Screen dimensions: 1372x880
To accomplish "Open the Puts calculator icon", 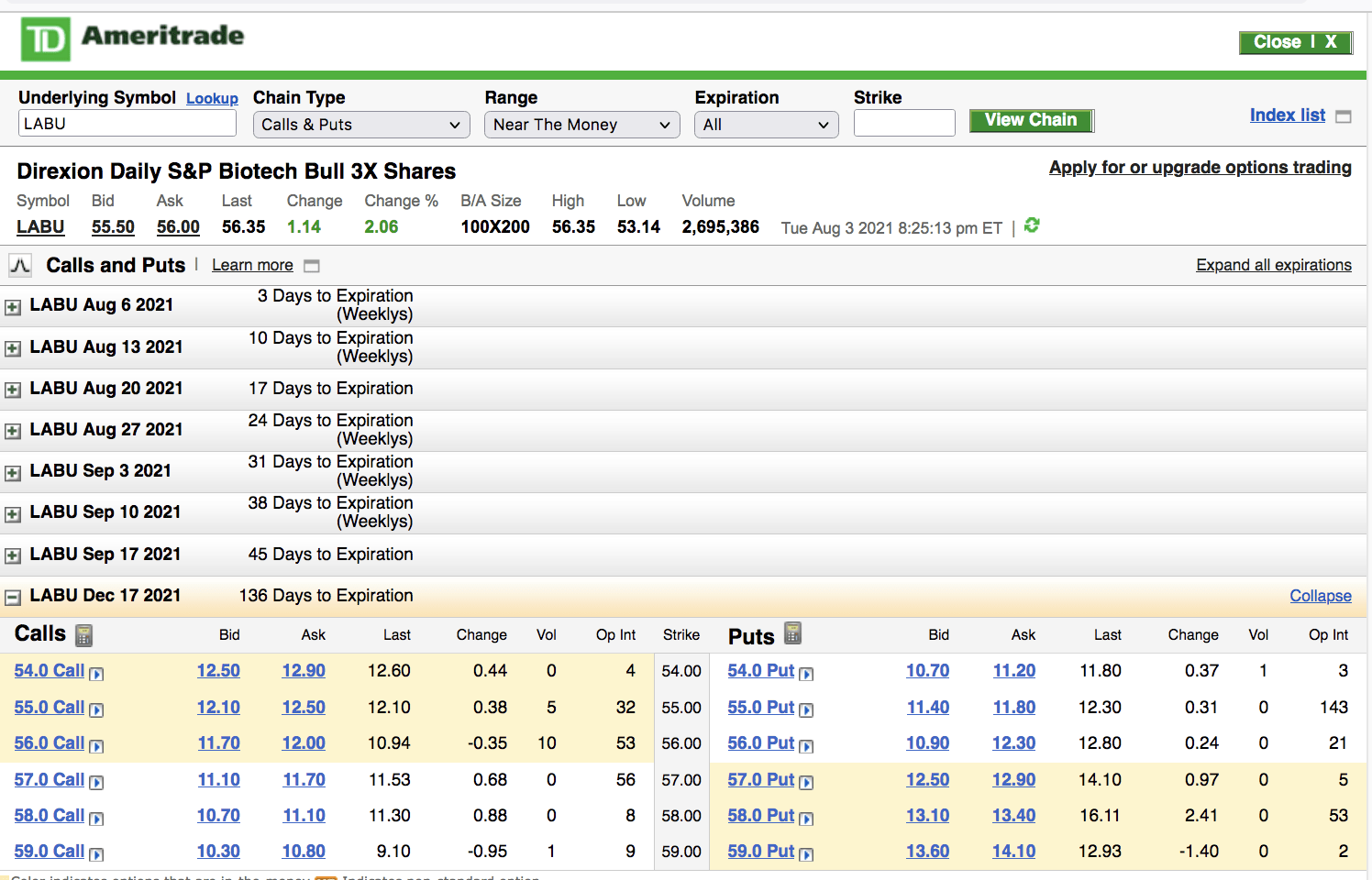I will click(793, 633).
